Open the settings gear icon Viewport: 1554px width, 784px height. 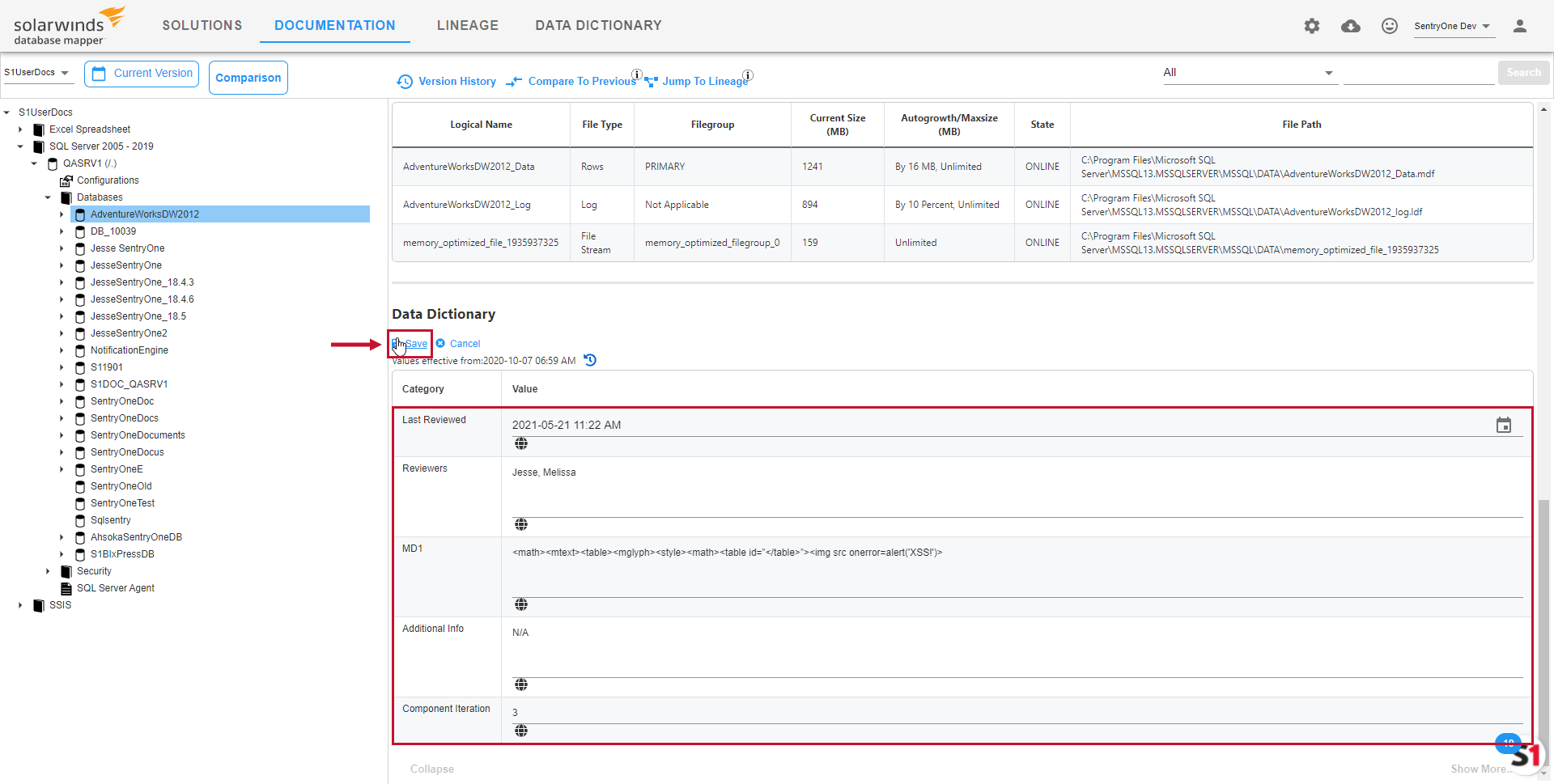tap(1312, 26)
